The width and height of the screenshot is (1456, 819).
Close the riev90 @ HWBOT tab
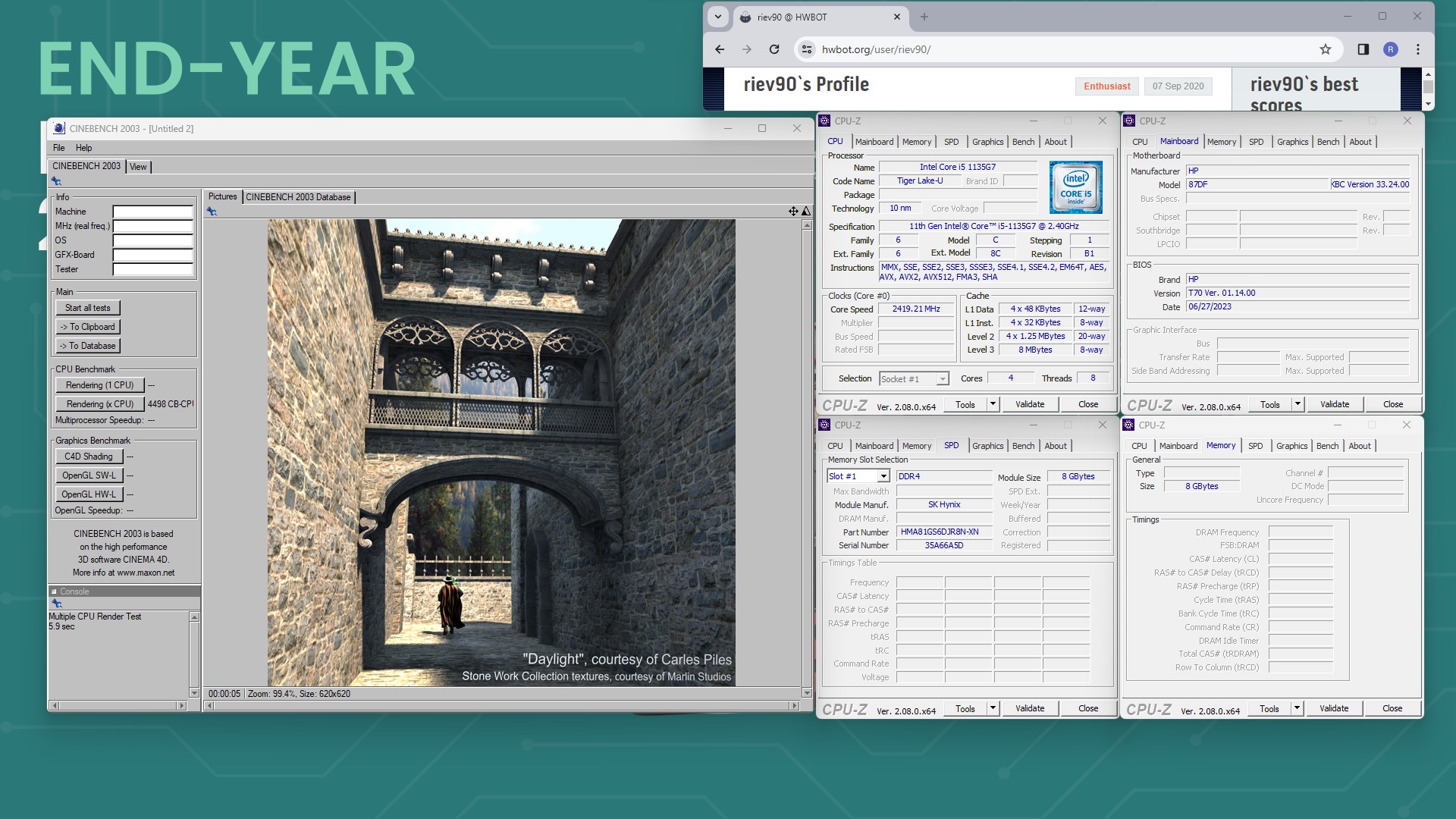(x=897, y=17)
